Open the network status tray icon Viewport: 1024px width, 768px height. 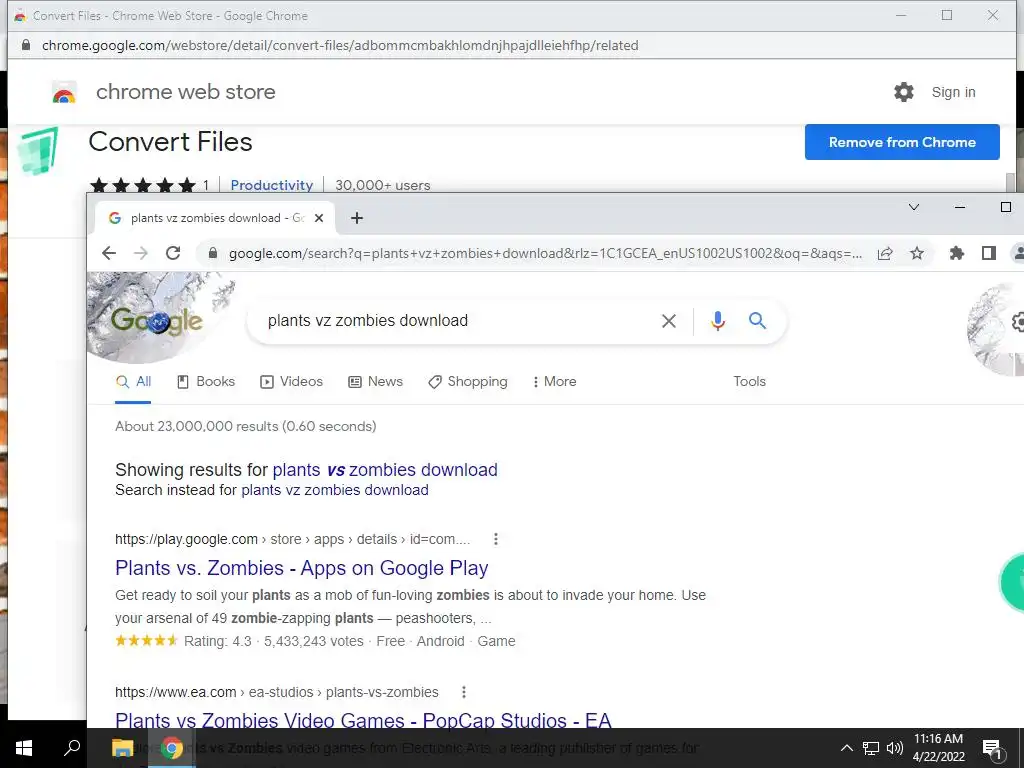click(x=871, y=748)
